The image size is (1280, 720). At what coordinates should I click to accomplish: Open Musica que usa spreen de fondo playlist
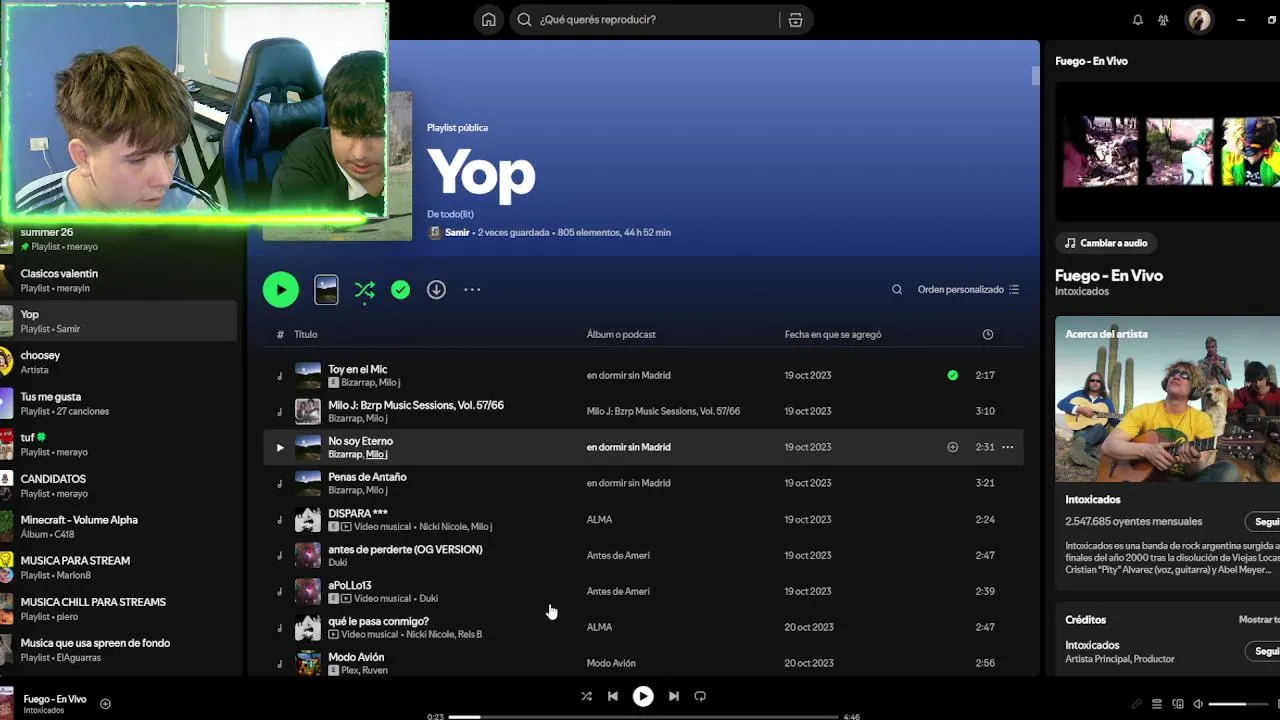pyautogui.click(x=118, y=650)
